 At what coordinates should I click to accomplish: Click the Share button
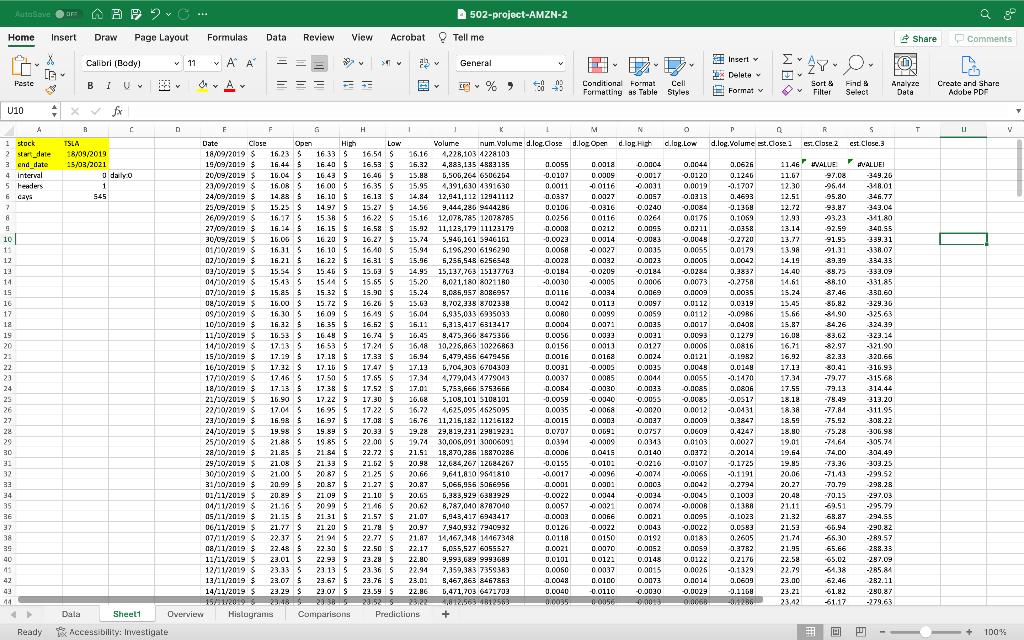pyautogui.click(x=917, y=37)
